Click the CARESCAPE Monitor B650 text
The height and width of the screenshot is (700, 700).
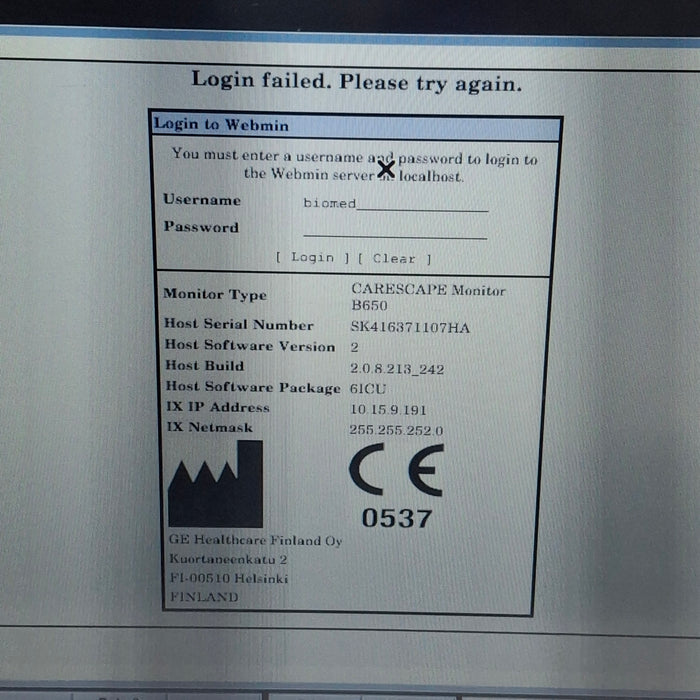427,297
